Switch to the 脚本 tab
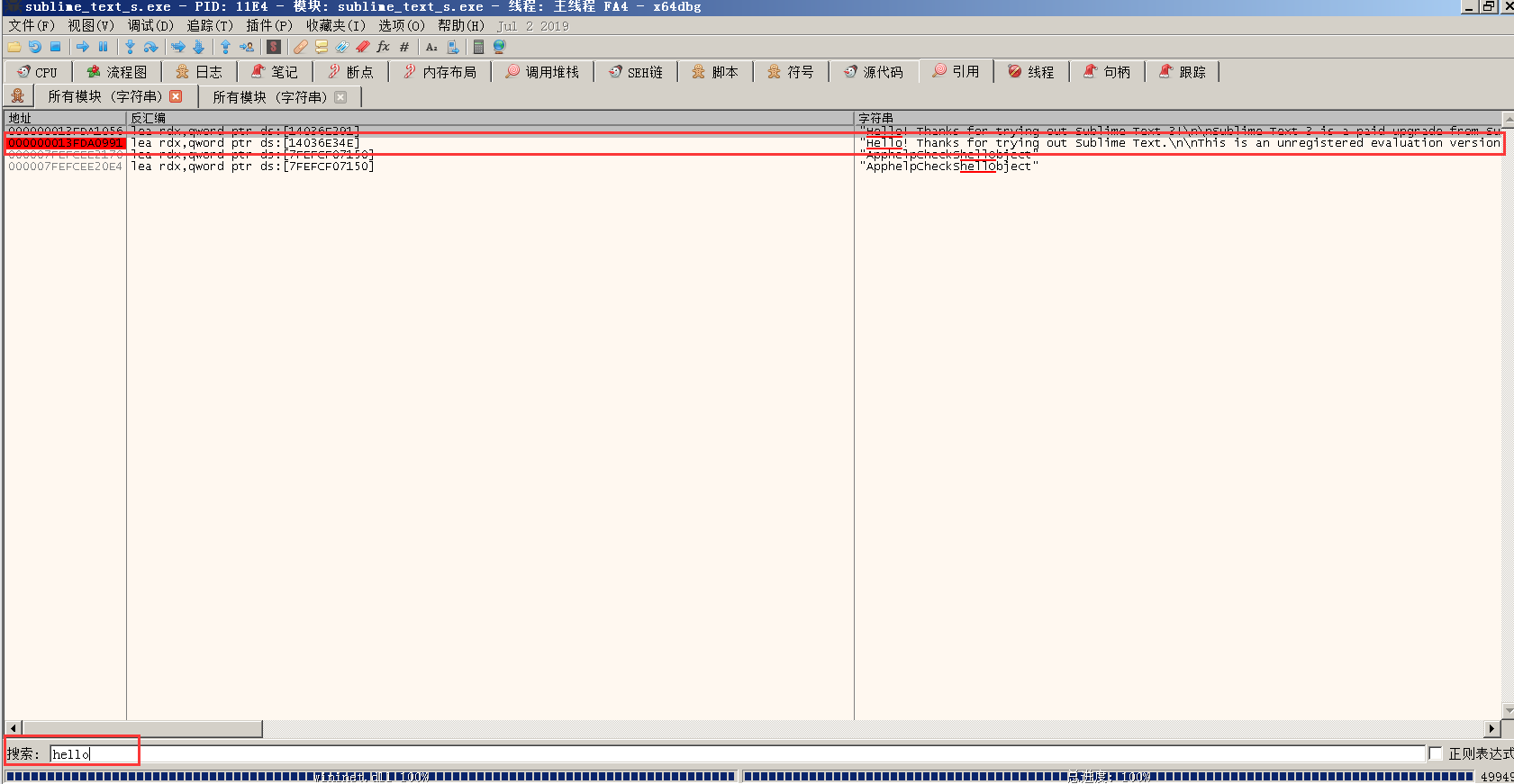1514x784 pixels. tap(715, 72)
